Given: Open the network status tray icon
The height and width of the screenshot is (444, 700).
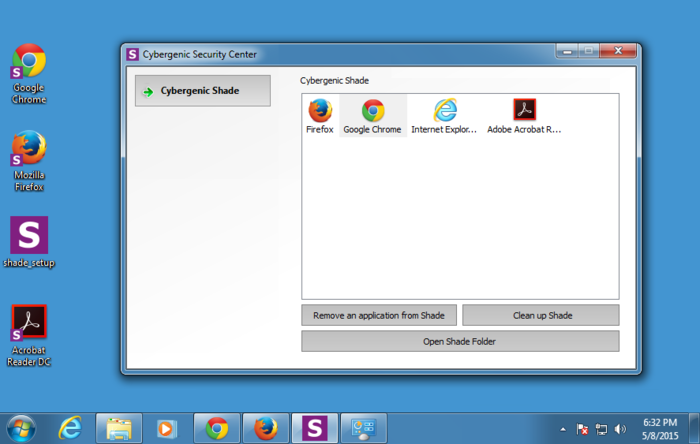Looking at the screenshot, I should [601, 429].
